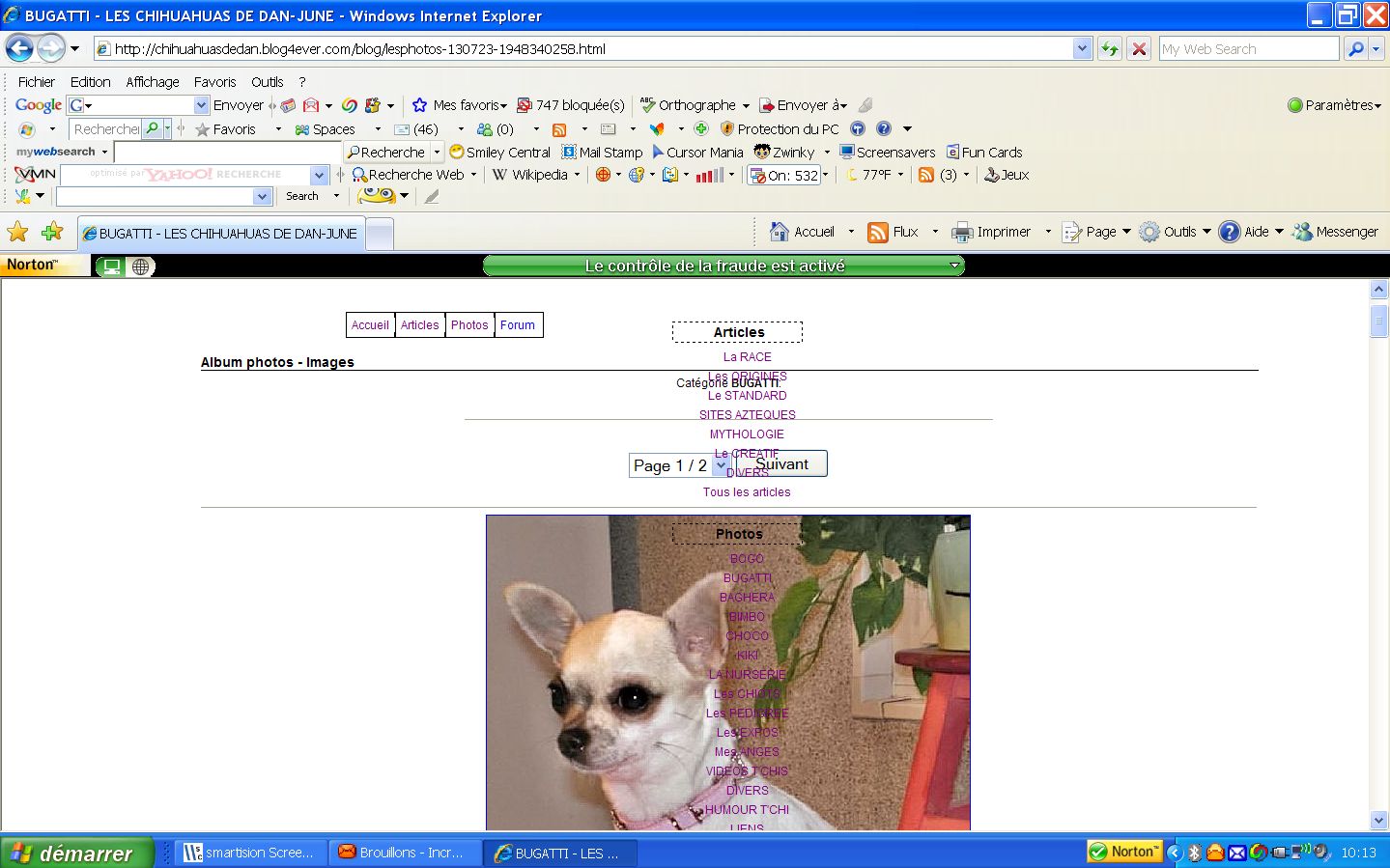Viewport: 1390px width, 868px height.
Task: Open the Affichage menu
Action: coord(152,82)
